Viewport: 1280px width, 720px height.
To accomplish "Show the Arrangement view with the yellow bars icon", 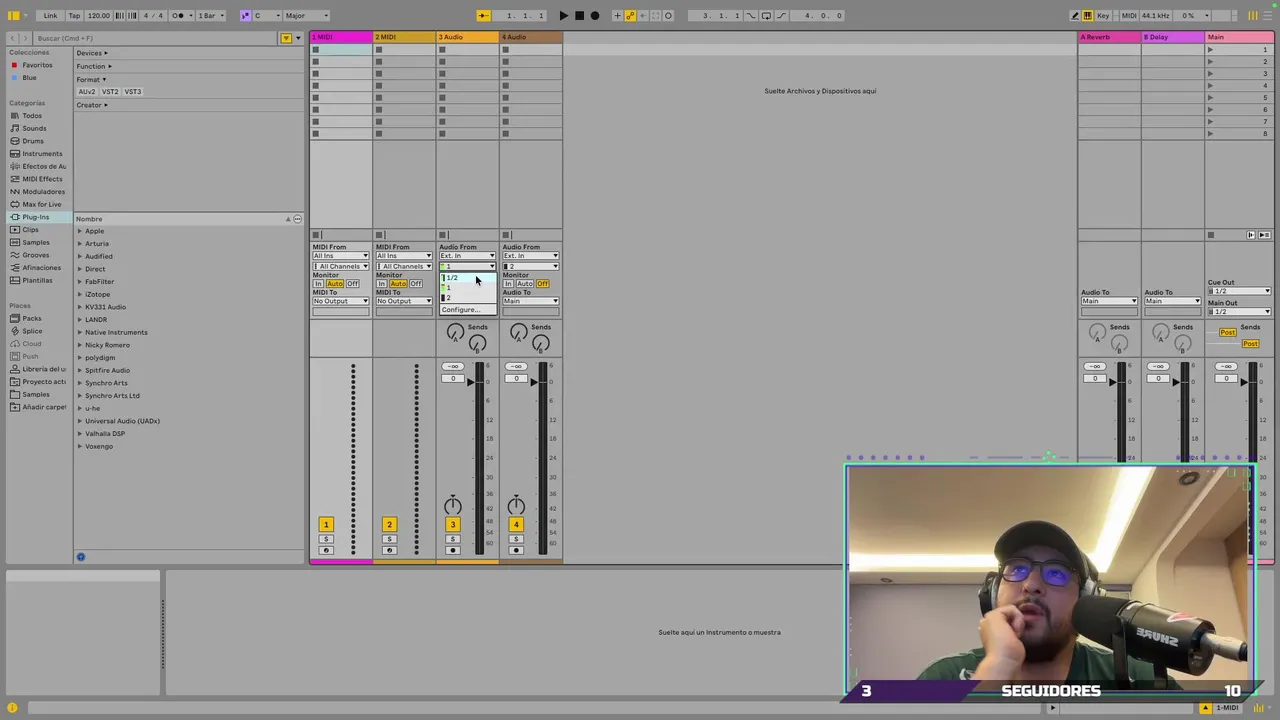I will (x=1252, y=15).
